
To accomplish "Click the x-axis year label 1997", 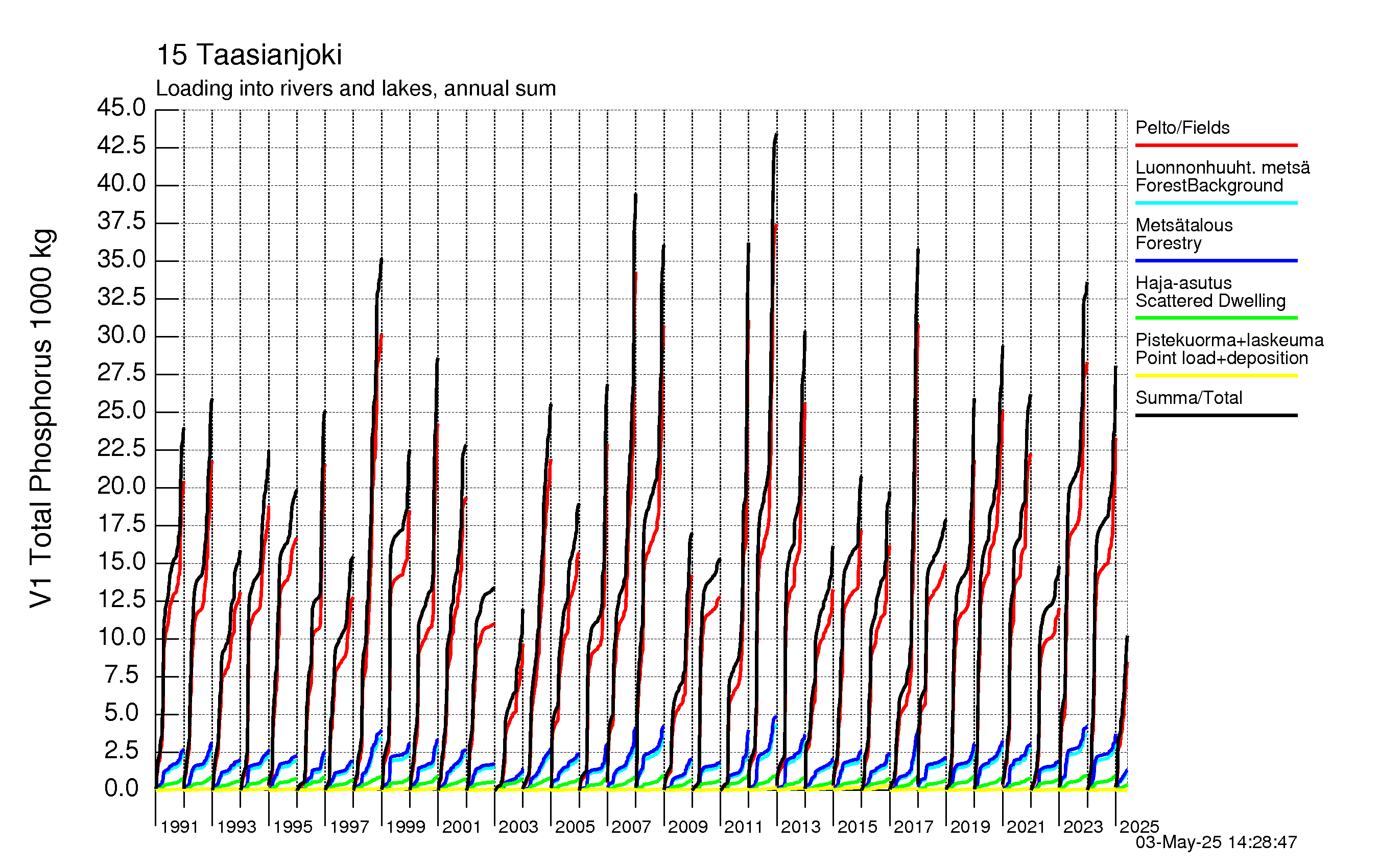I will click(x=349, y=827).
